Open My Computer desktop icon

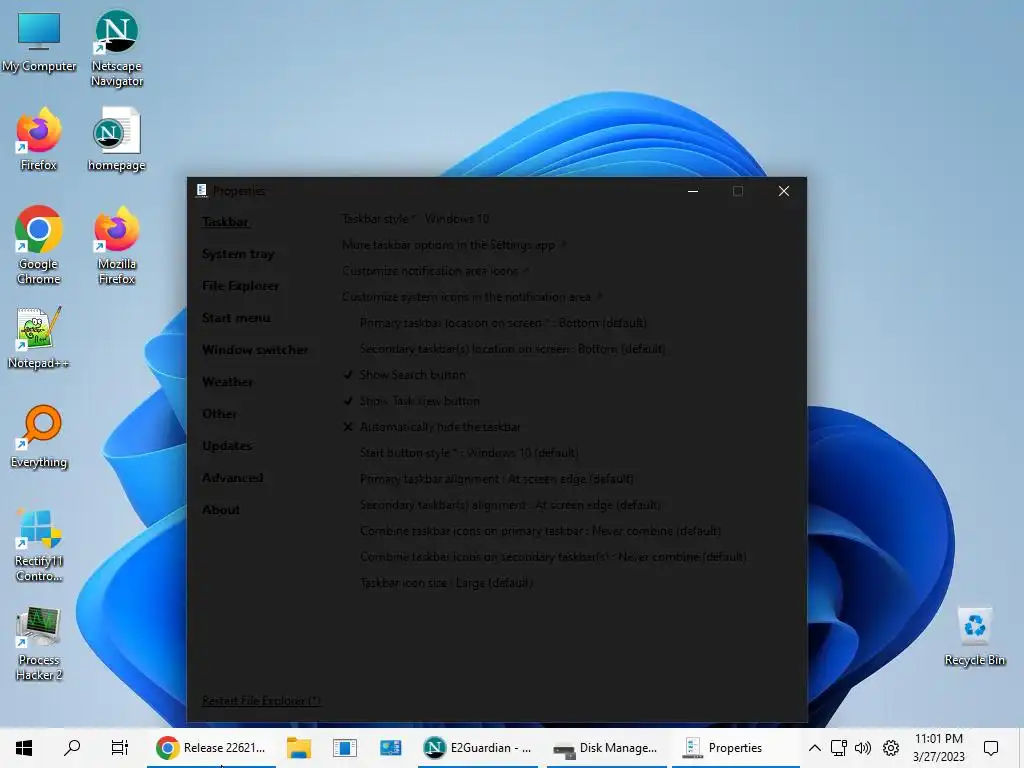pyautogui.click(x=39, y=41)
